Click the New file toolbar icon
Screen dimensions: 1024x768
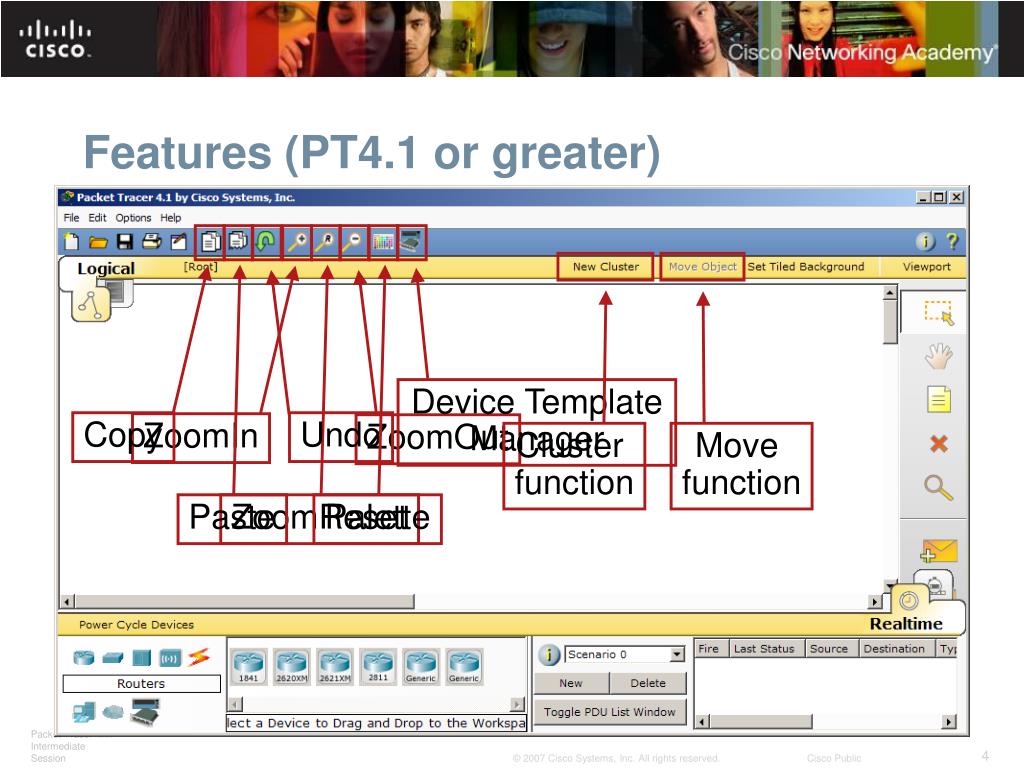pos(72,242)
